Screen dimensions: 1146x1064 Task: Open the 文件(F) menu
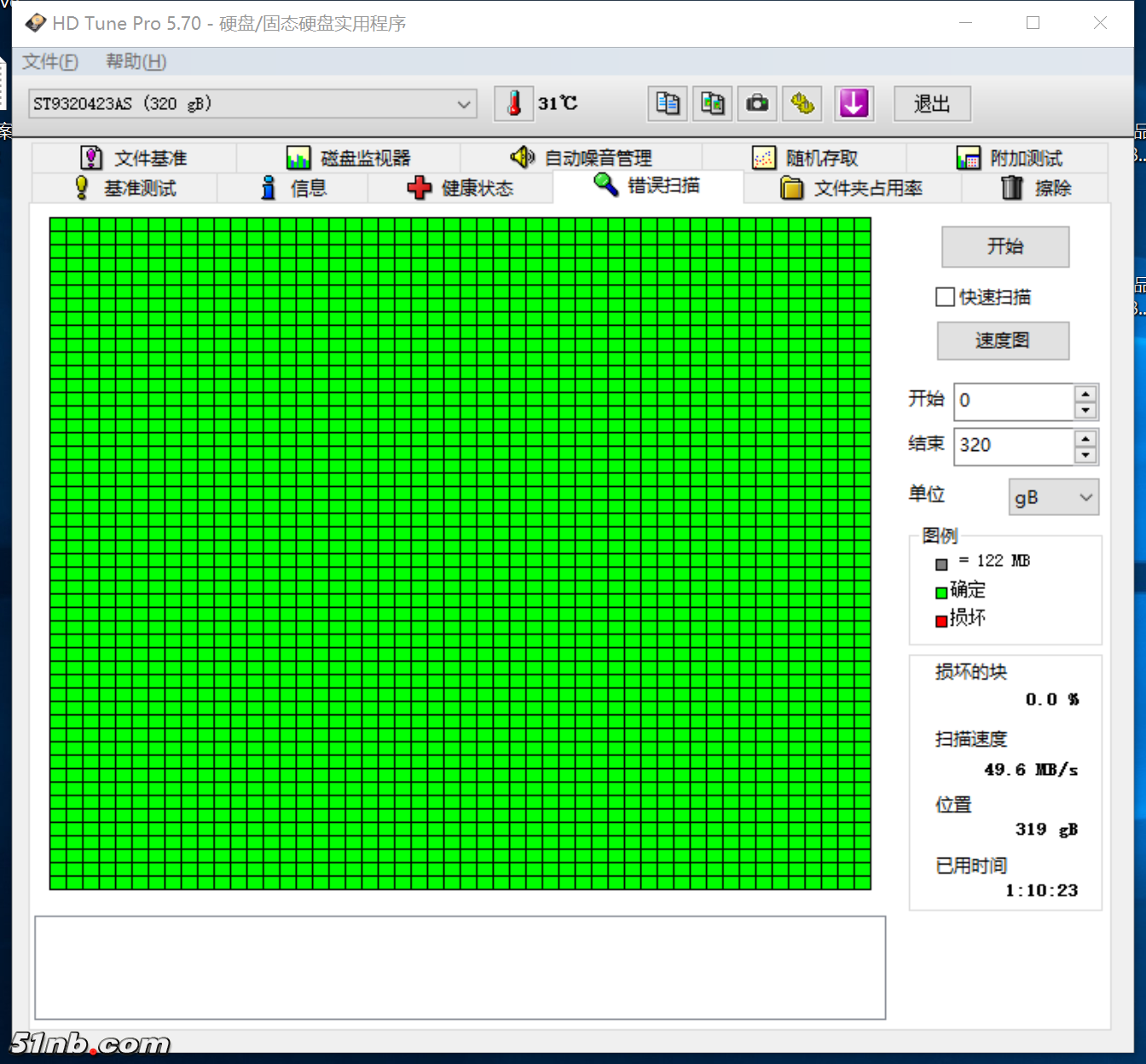[50, 61]
